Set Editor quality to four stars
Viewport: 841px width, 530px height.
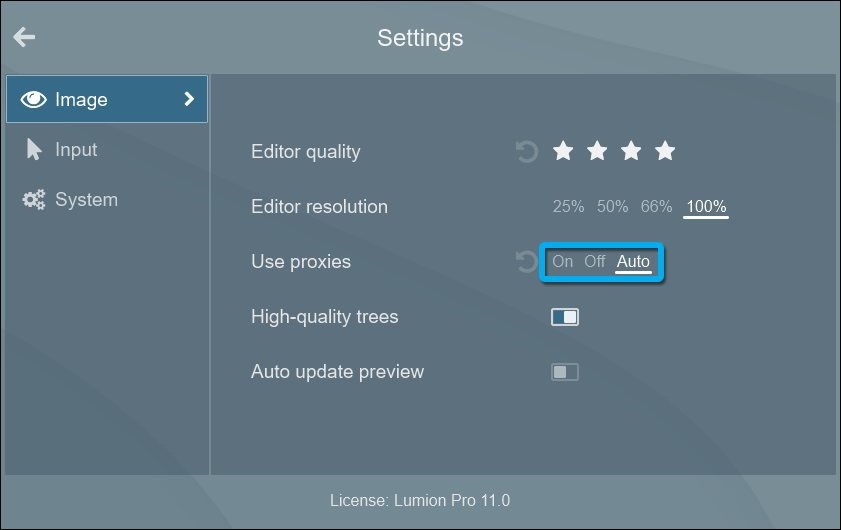point(665,151)
